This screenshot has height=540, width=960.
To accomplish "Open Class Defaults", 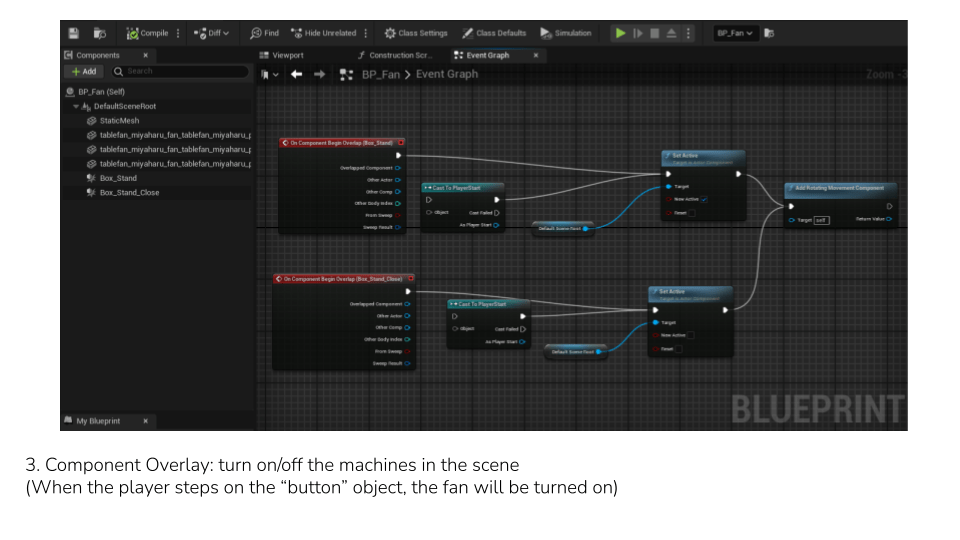I will point(494,33).
